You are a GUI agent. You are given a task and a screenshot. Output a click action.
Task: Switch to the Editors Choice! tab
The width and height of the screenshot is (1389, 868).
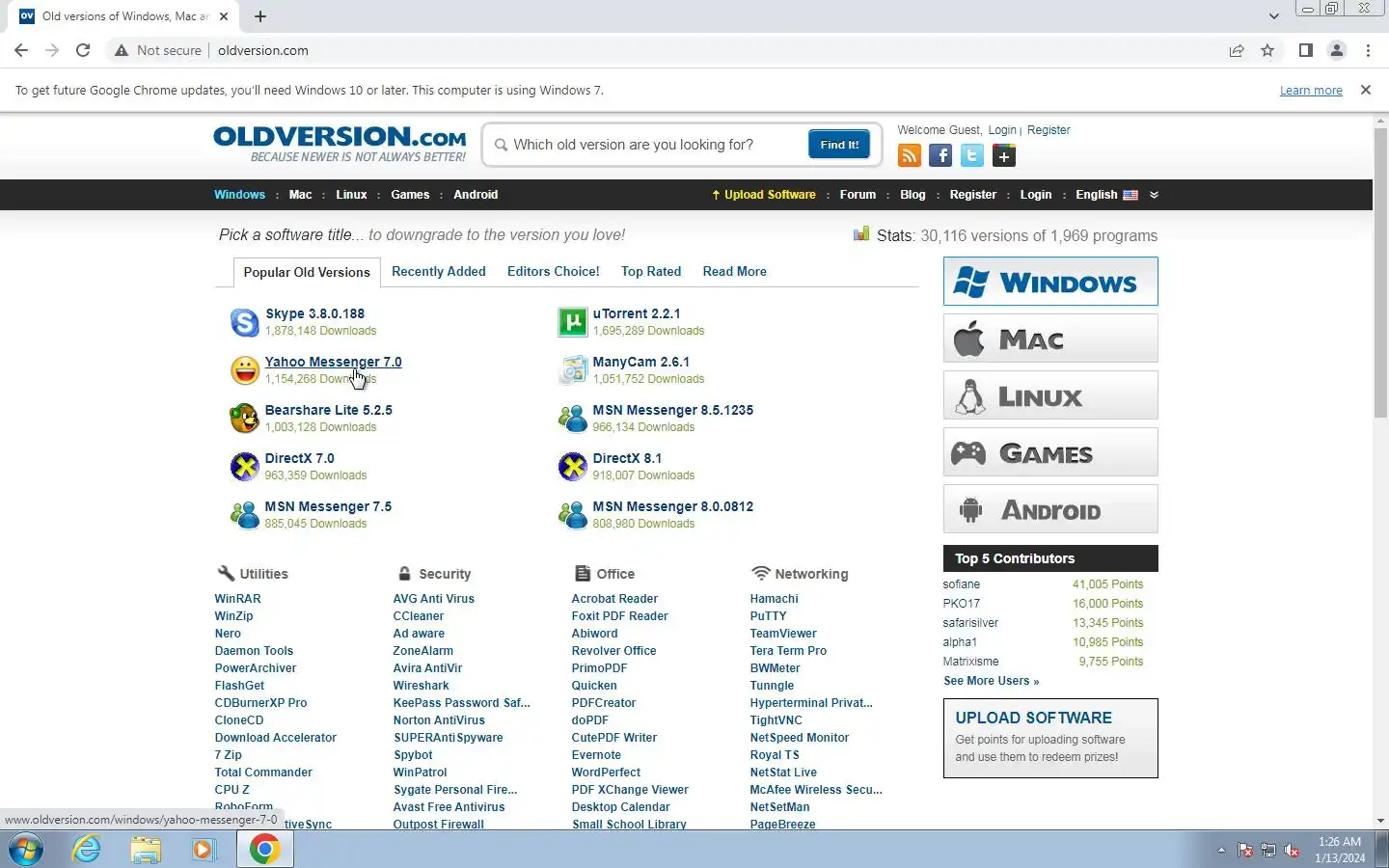coord(554,271)
